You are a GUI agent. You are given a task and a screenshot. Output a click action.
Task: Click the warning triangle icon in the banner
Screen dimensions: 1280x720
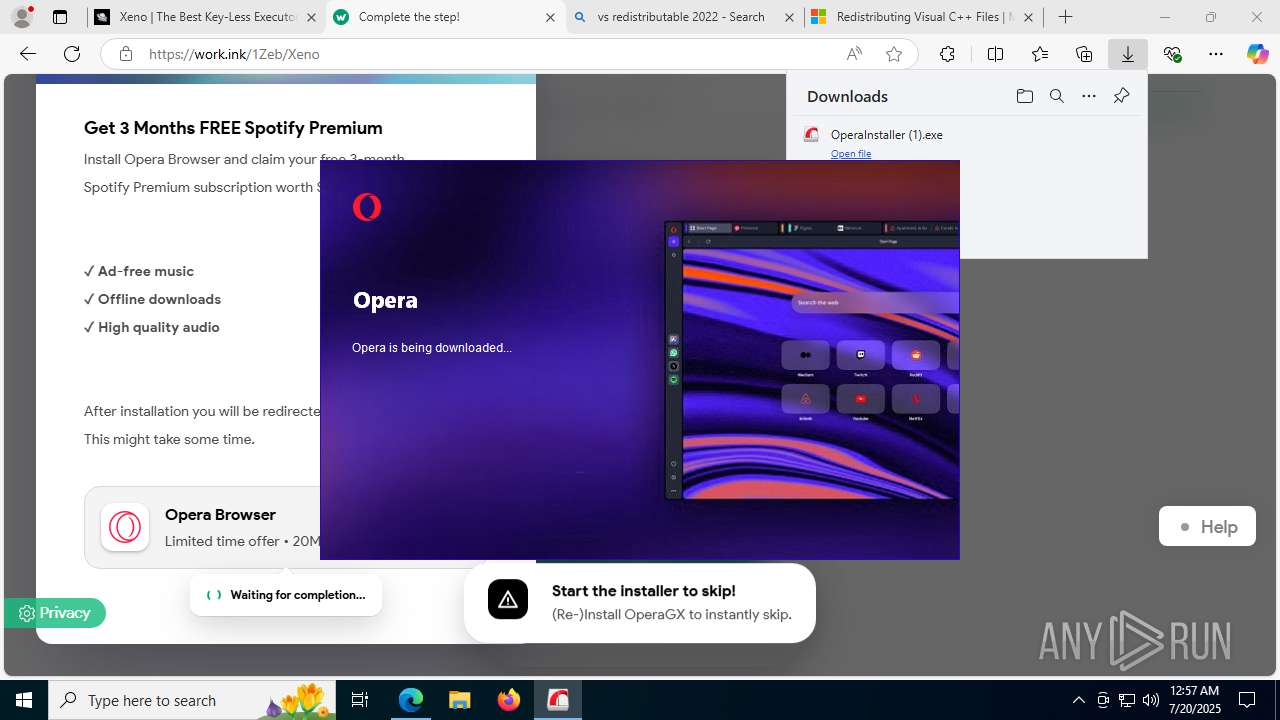[x=508, y=600]
